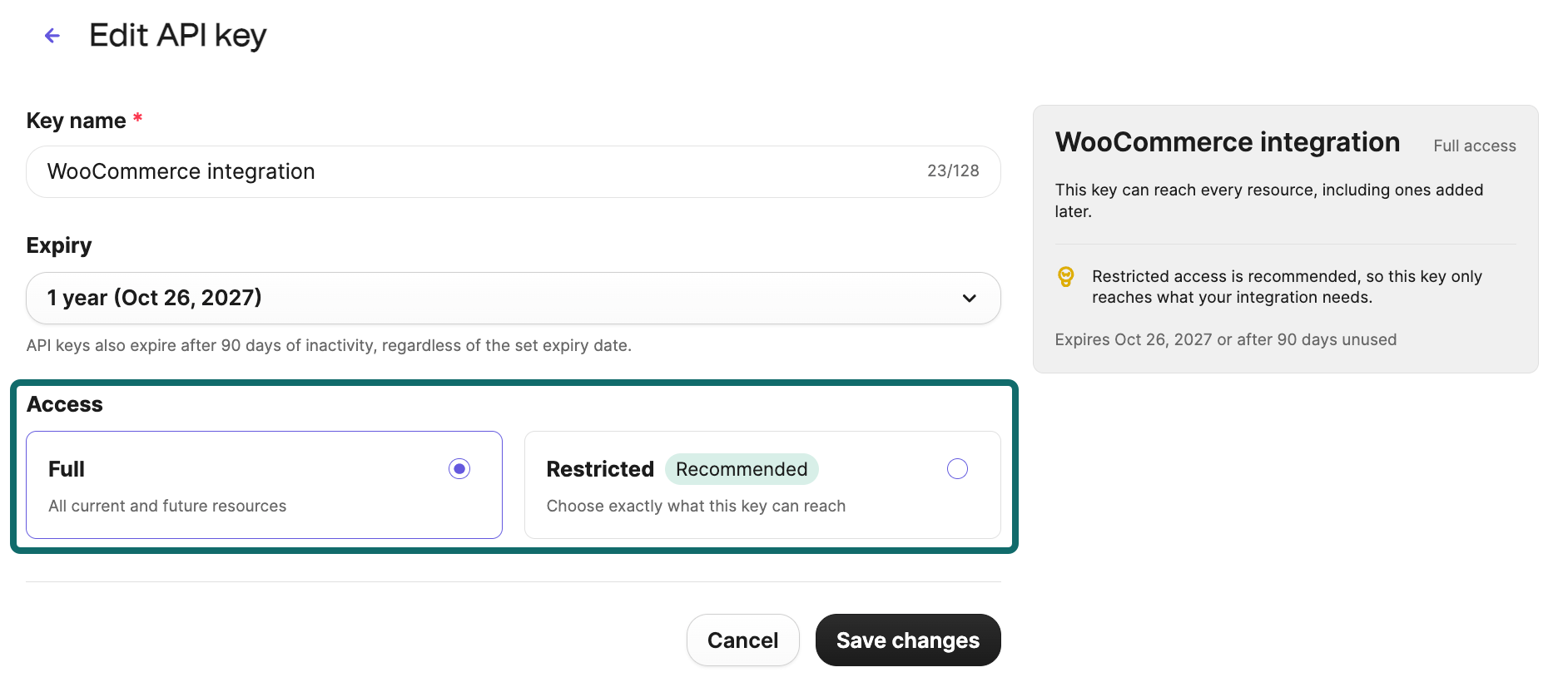Click the Access section heading
This screenshot has height=697, width=1568.
click(65, 404)
